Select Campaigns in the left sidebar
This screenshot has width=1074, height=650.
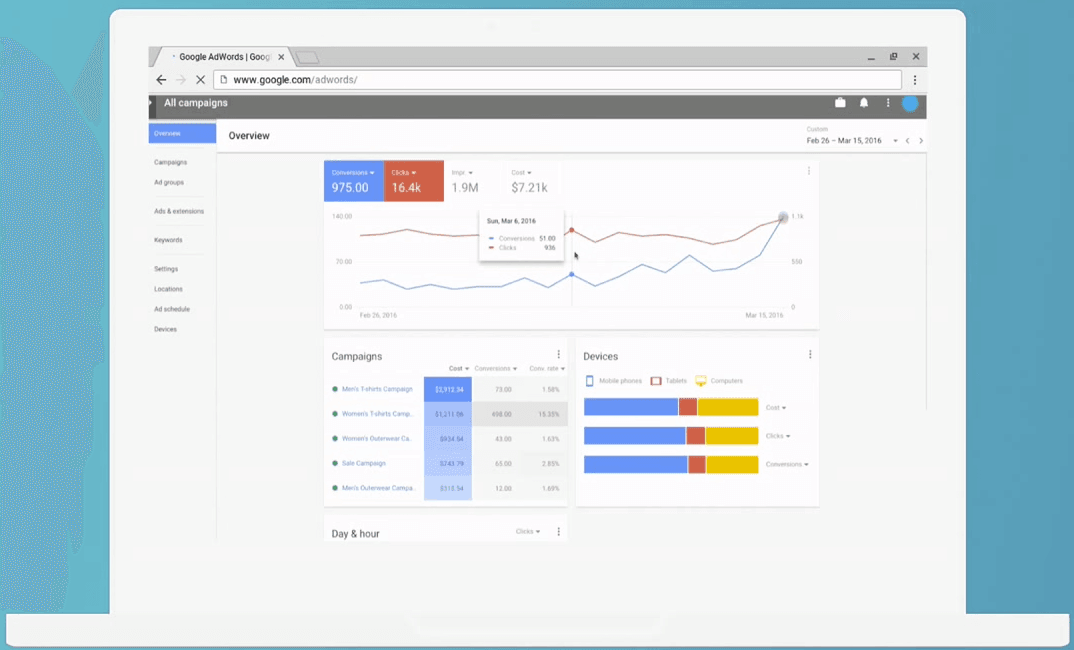pyautogui.click(x=171, y=162)
